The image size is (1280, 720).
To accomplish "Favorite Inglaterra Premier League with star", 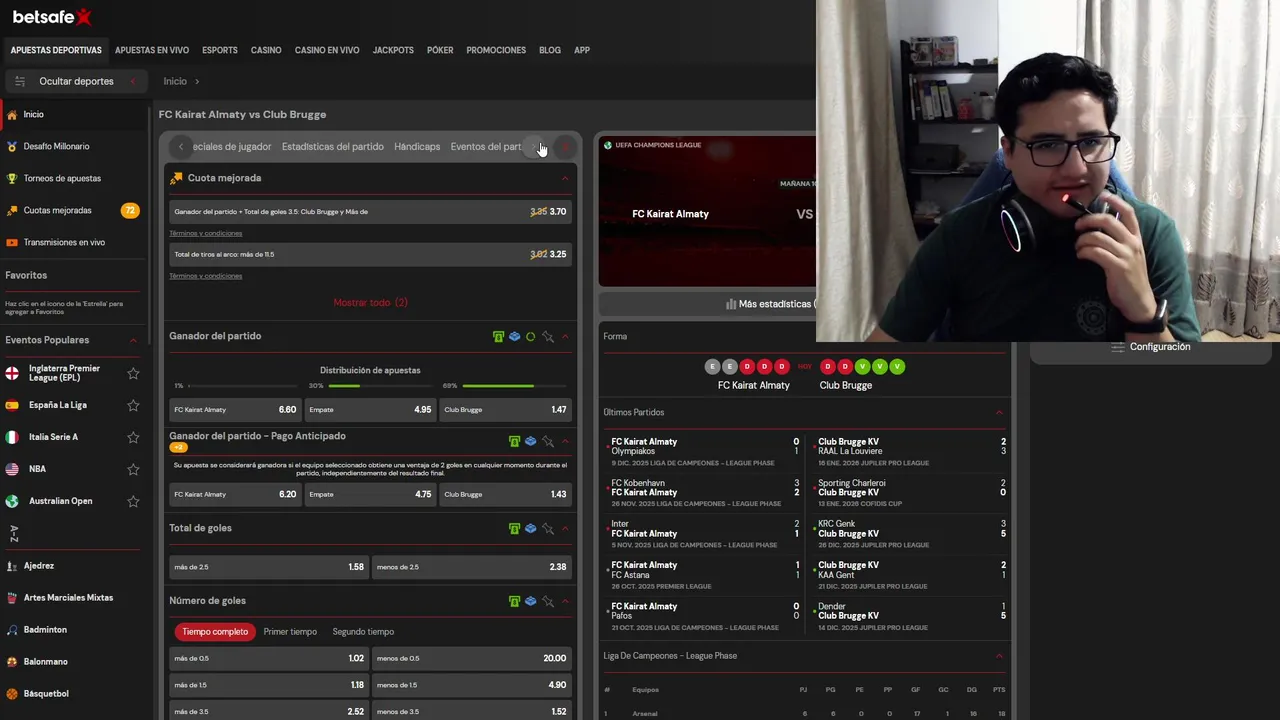I will click(133, 373).
